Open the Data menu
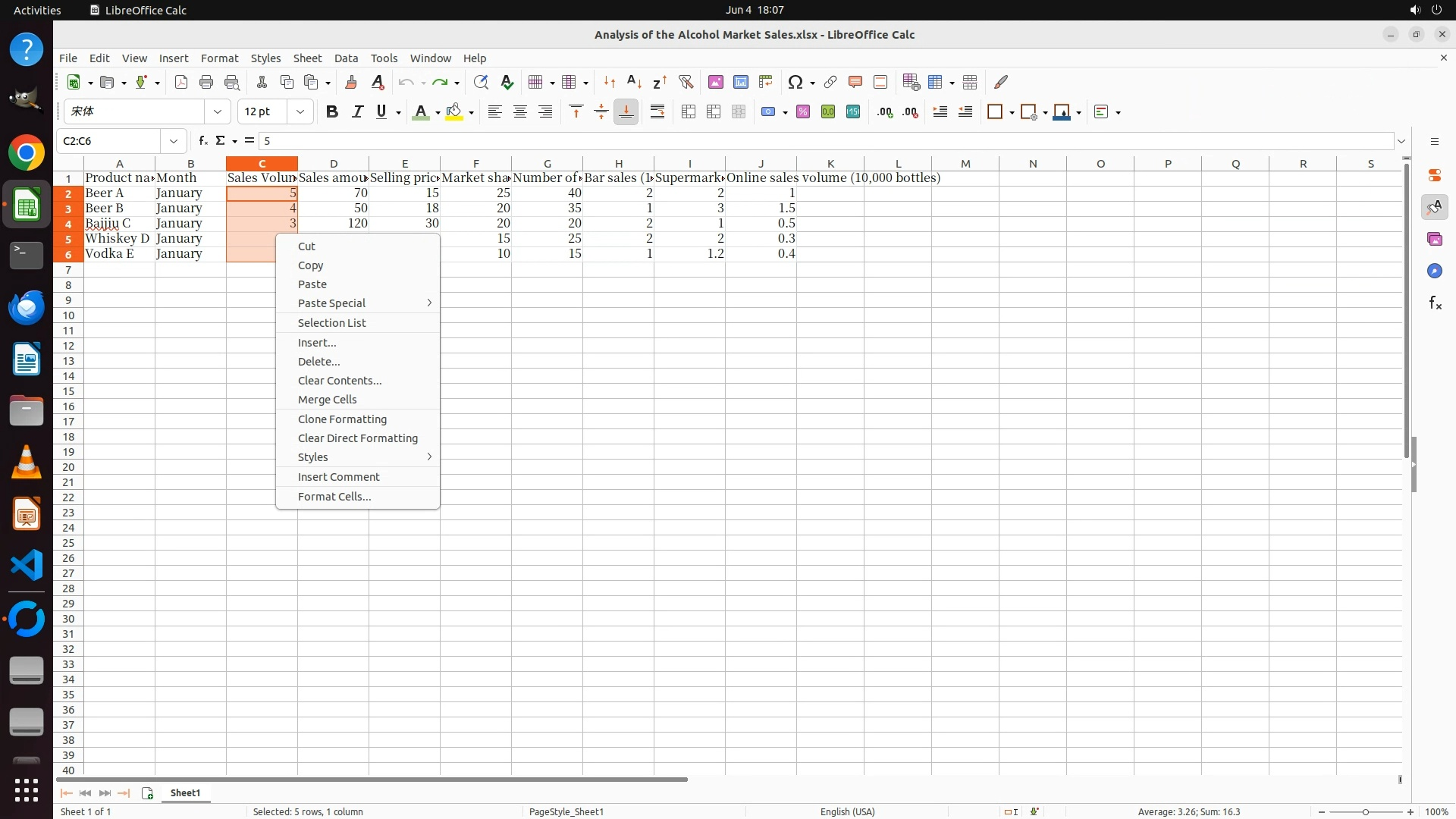The width and height of the screenshot is (1456, 819). [x=346, y=58]
